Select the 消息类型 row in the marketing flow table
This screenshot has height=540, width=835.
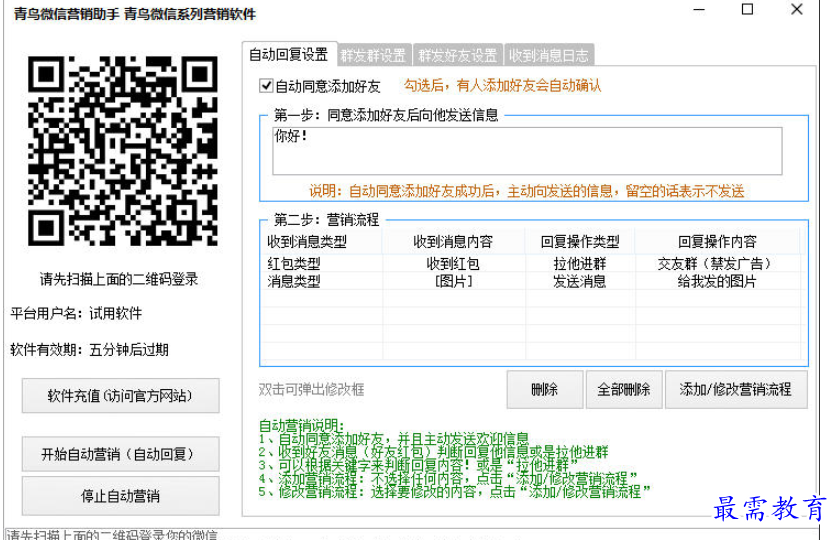pos(530,281)
